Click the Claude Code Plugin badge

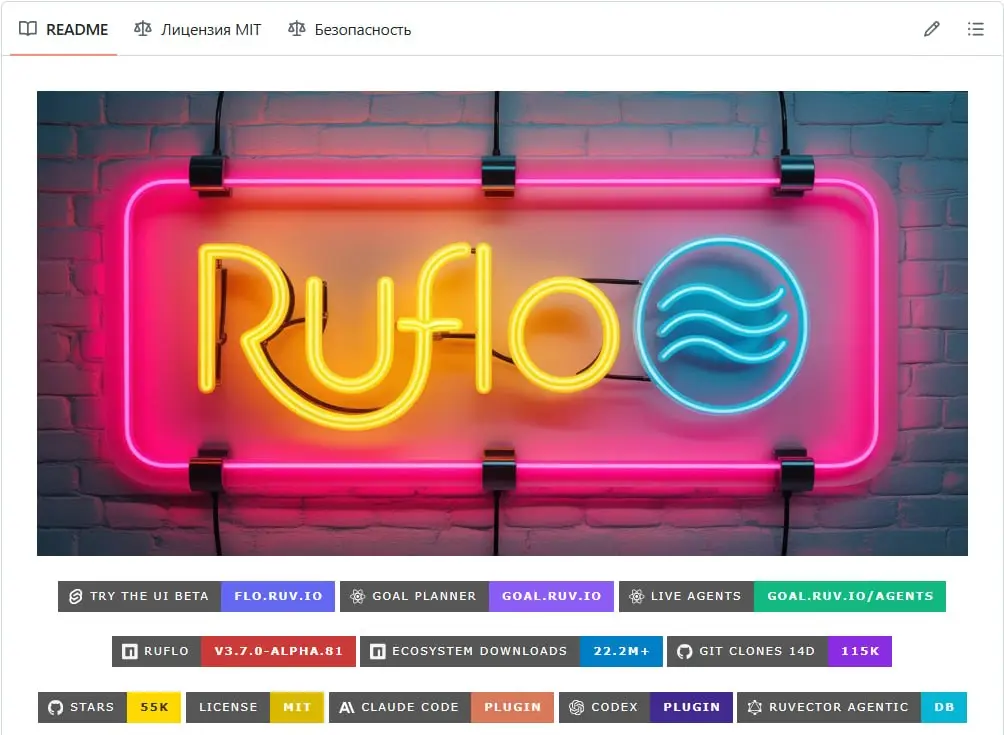441,707
